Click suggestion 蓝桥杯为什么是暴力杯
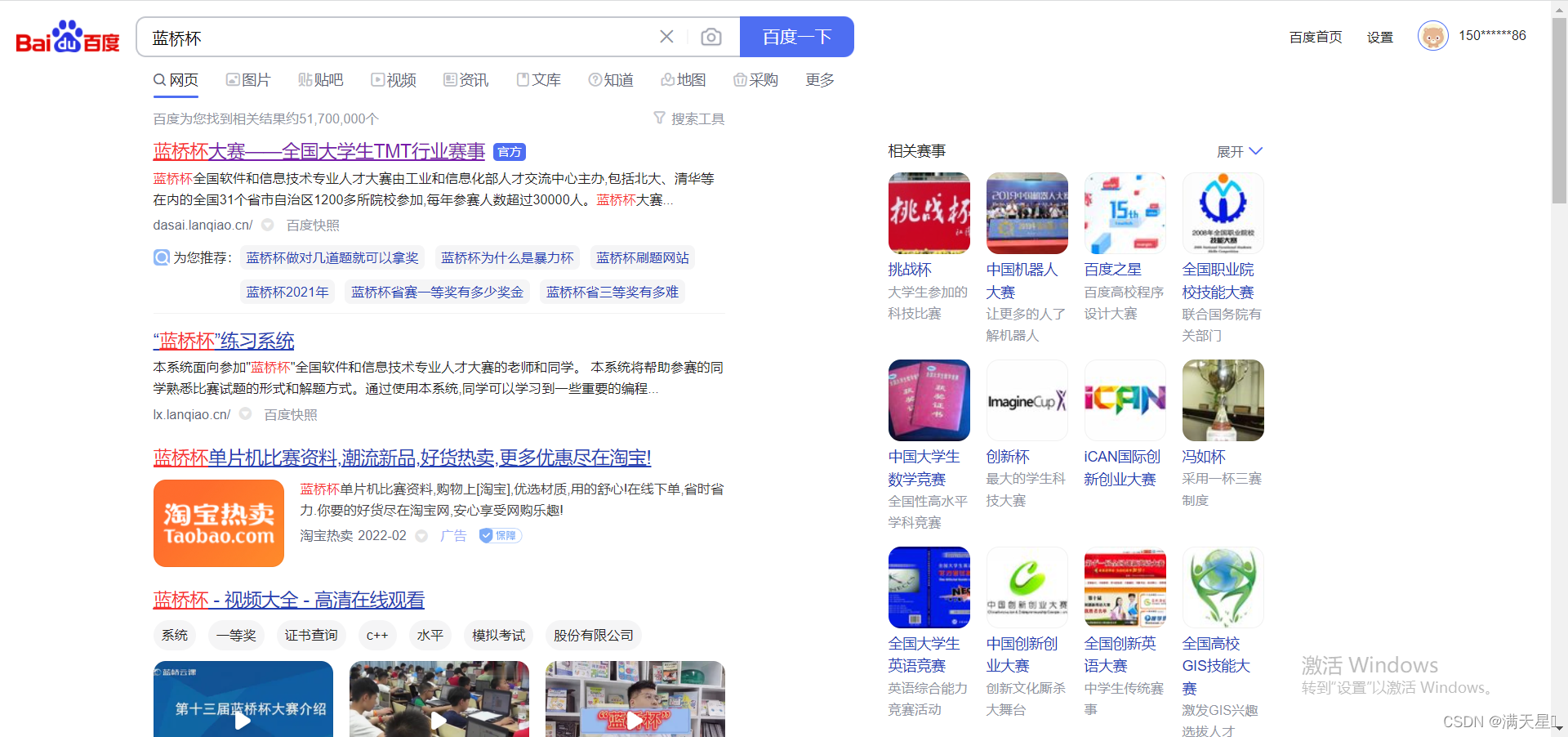The image size is (1568, 737). (x=507, y=258)
